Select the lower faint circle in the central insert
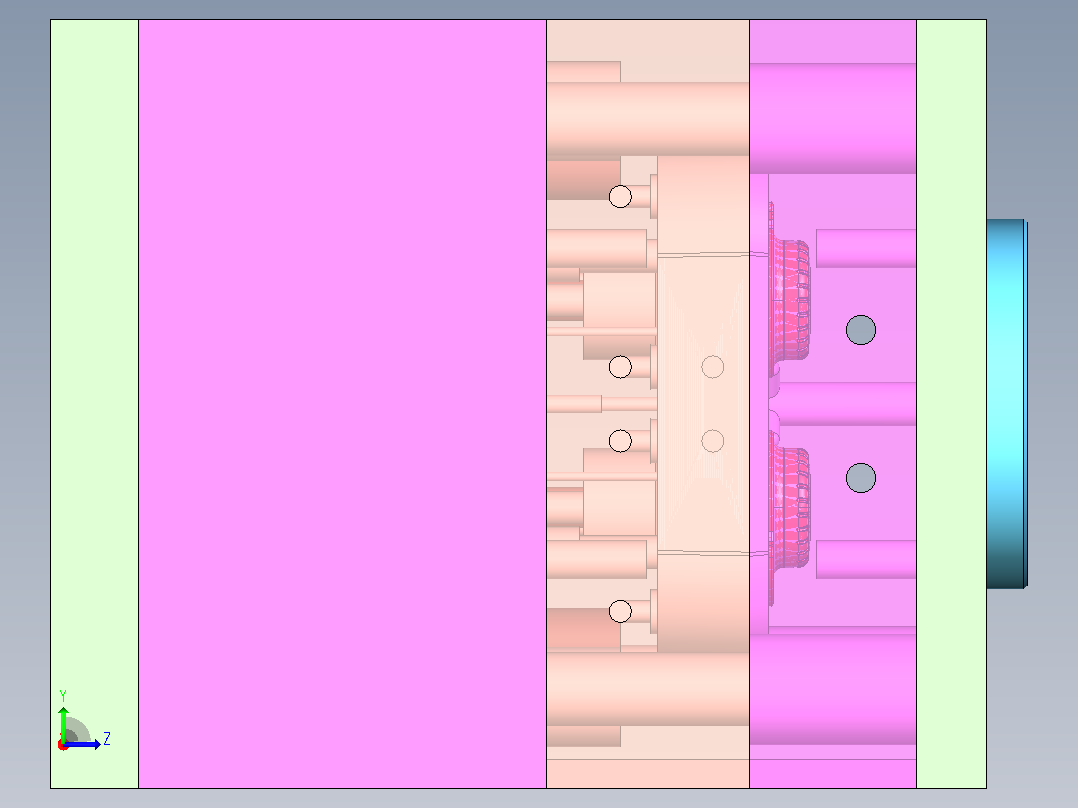The width and height of the screenshot is (1078, 808). click(713, 441)
